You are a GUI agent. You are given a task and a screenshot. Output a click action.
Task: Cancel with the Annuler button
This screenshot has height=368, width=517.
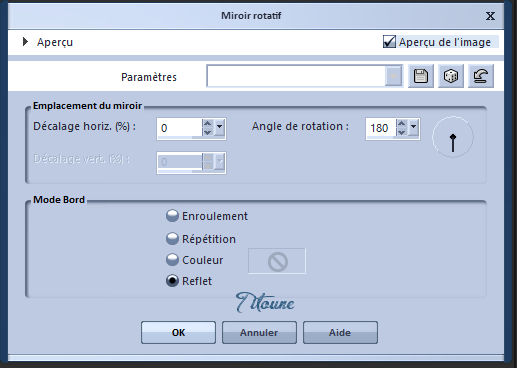tap(259, 332)
